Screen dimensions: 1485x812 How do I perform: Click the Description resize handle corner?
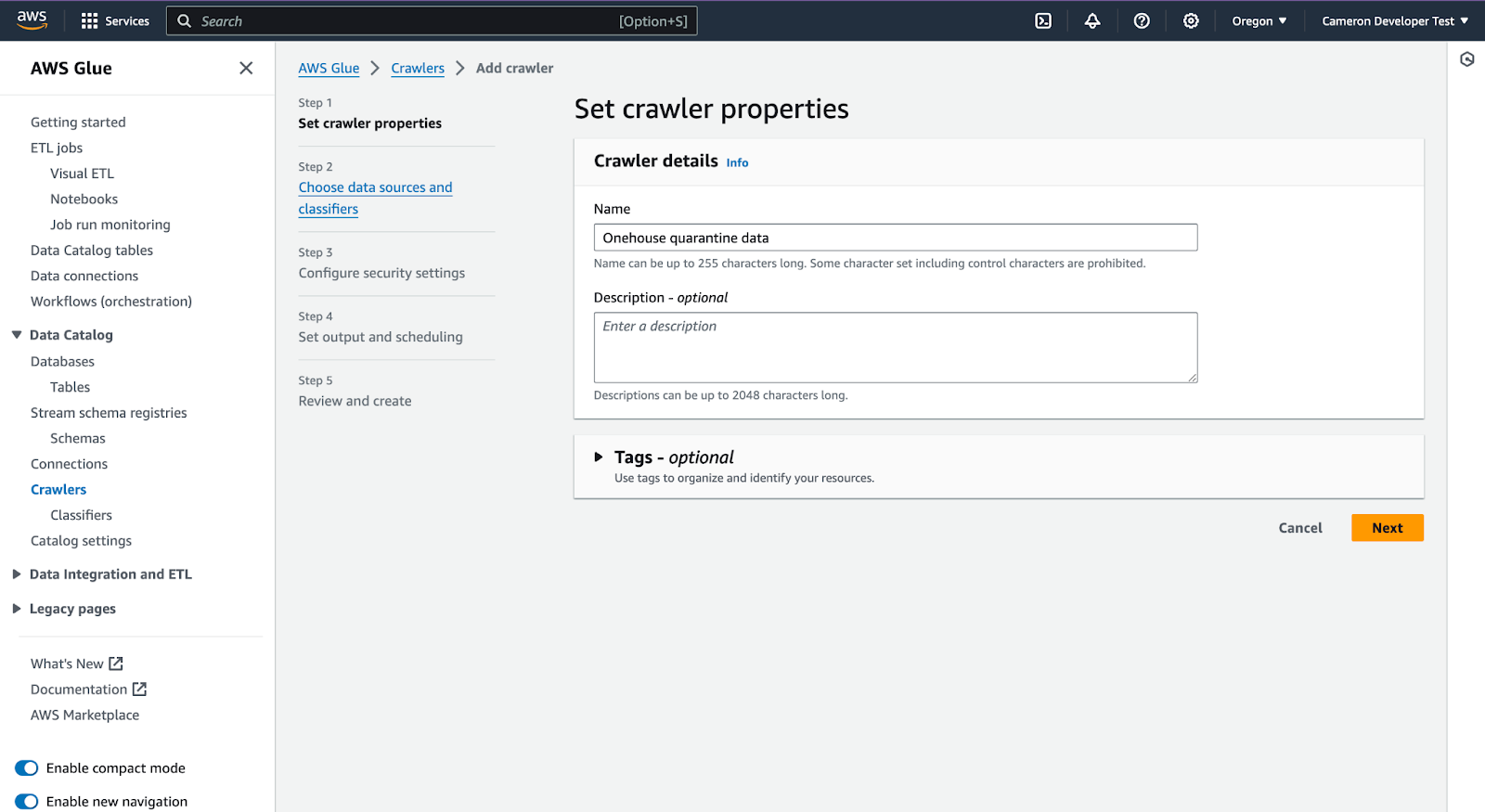tap(1193, 378)
